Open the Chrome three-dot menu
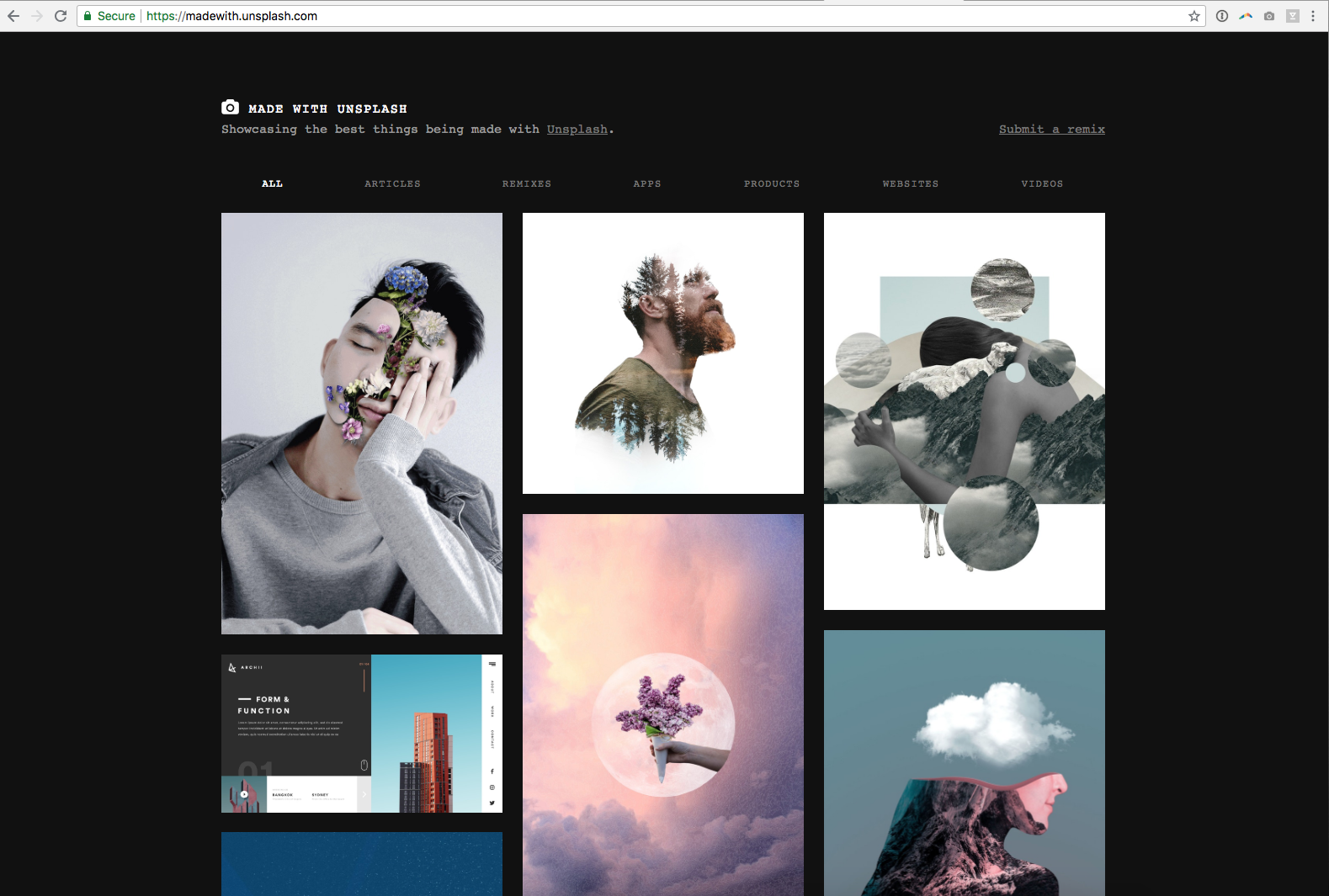Image resolution: width=1329 pixels, height=896 pixels. (x=1313, y=16)
